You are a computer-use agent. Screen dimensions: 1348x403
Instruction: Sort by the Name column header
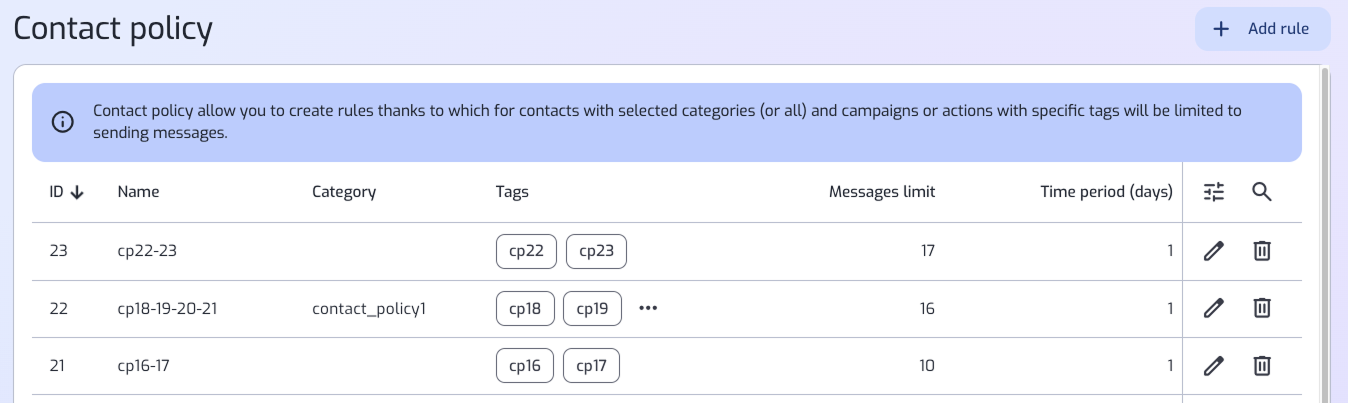pyautogui.click(x=138, y=192)
